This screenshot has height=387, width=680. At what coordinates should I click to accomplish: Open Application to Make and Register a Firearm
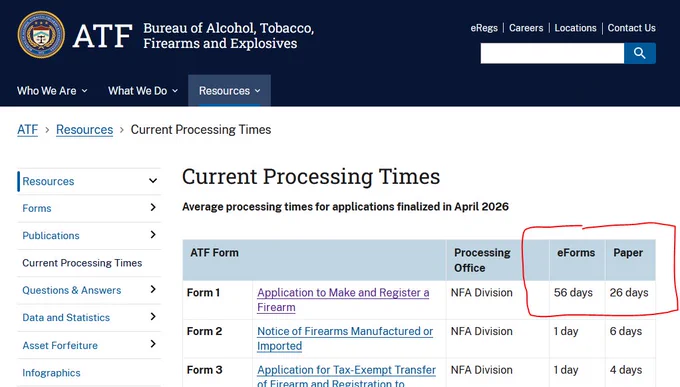point(343,300)
